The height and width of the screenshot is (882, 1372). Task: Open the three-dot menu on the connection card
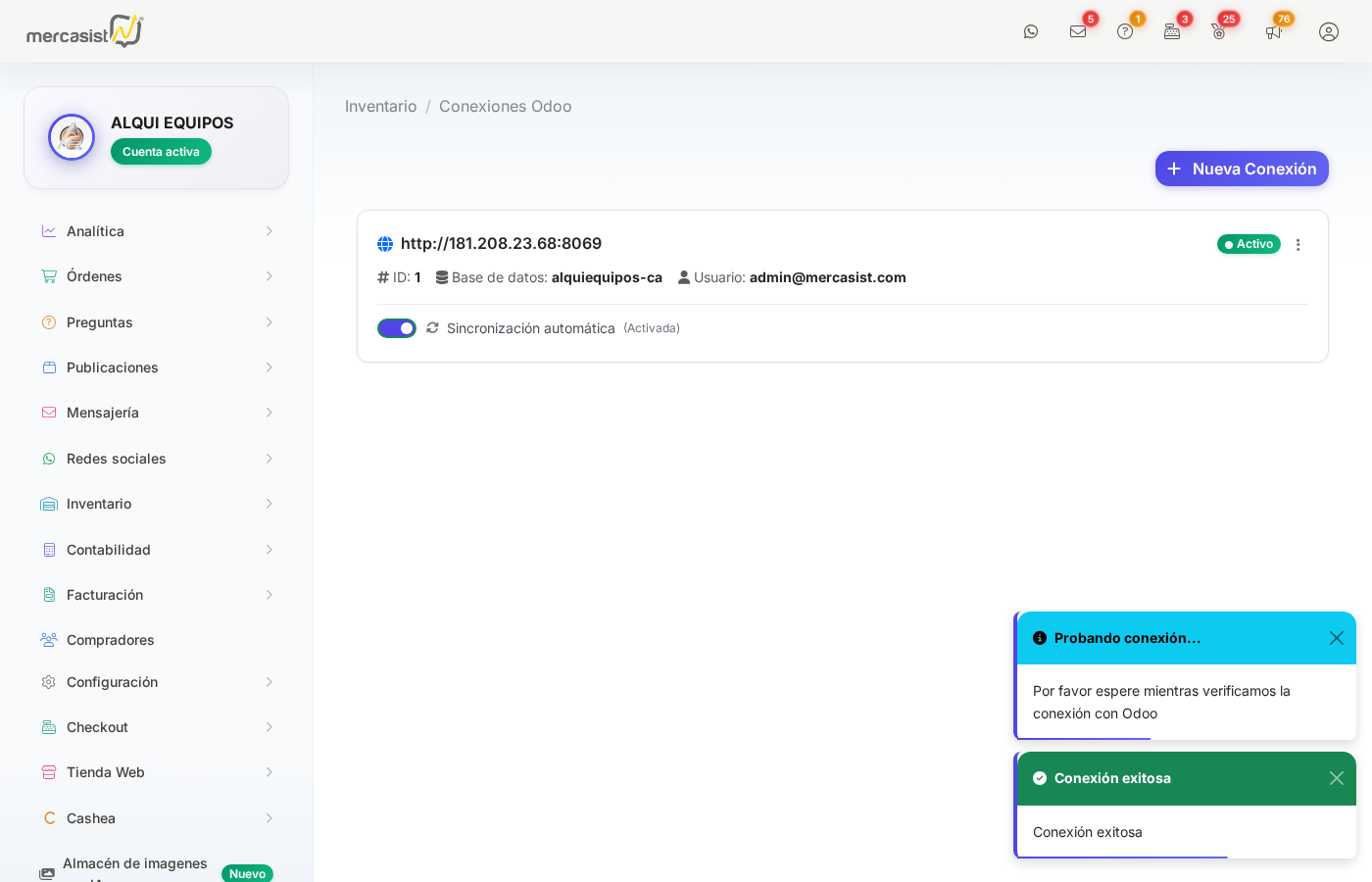click(x=1298, y=244)
